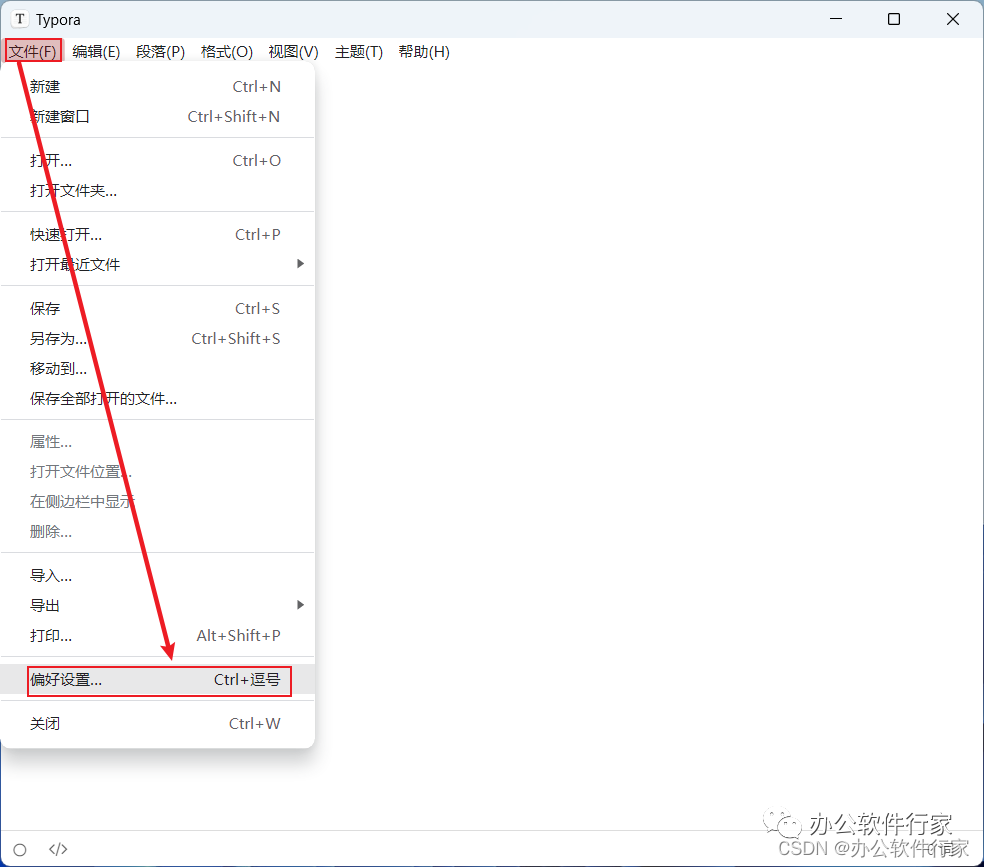Maximize the Typora window
The width and height of the screenshot is (984, 867).
894,19
